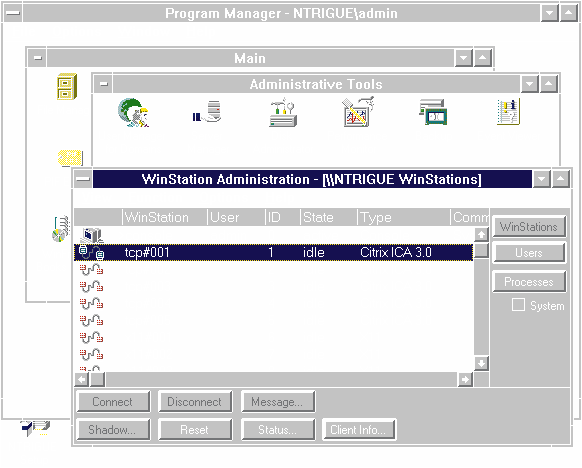This screenshot has width=582, height=468.
Task: Select the fifth red listen icon under tcp#001
Action: click(91, 338)
